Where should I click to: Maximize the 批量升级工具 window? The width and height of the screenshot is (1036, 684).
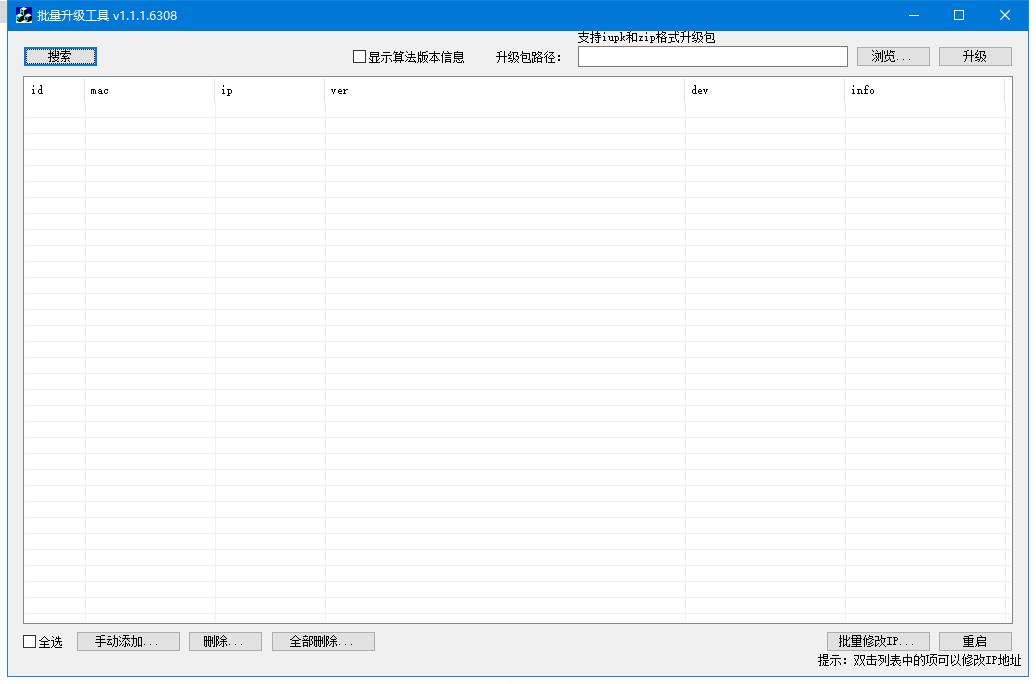(x=959, y=15)
